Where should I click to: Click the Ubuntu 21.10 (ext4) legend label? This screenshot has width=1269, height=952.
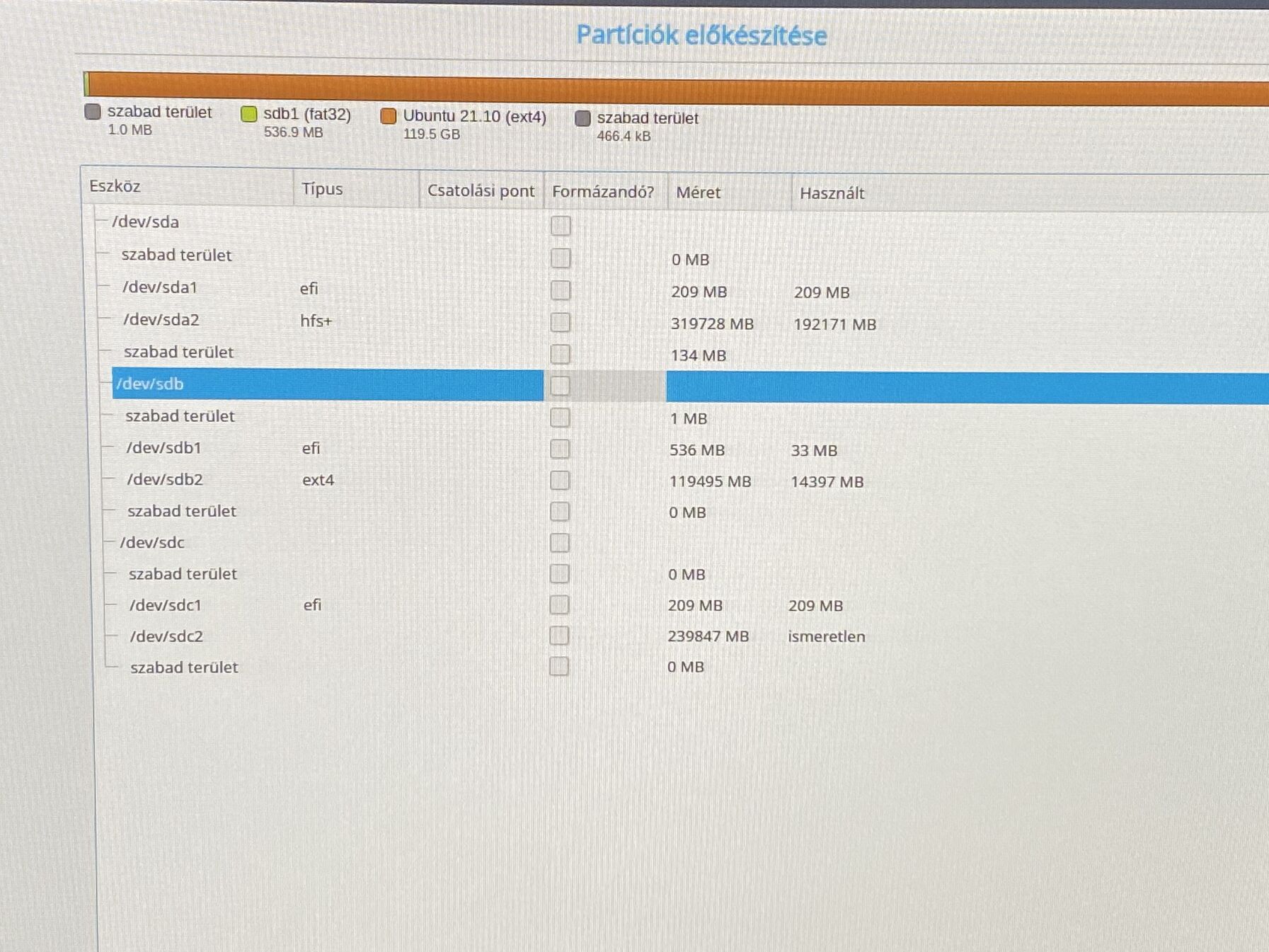tap(475, 117)
